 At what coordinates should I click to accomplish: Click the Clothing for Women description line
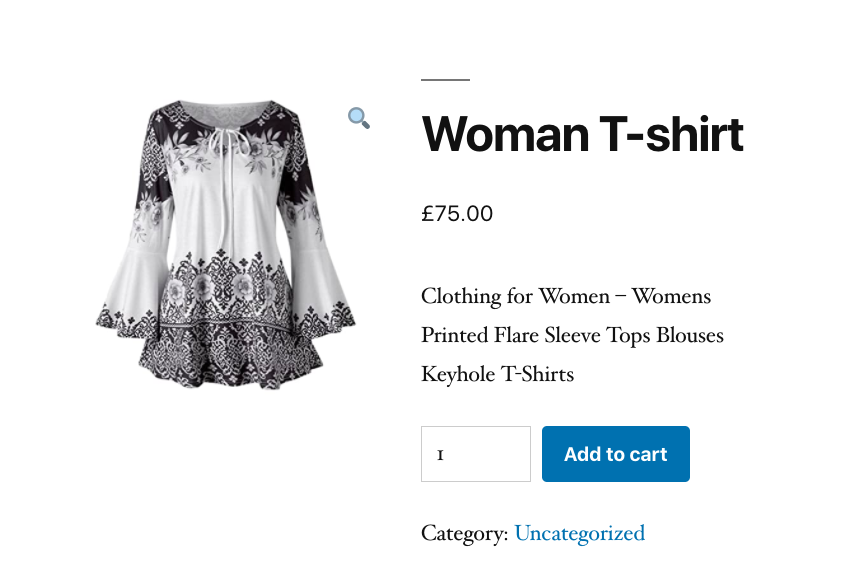(x=566, y=297)
